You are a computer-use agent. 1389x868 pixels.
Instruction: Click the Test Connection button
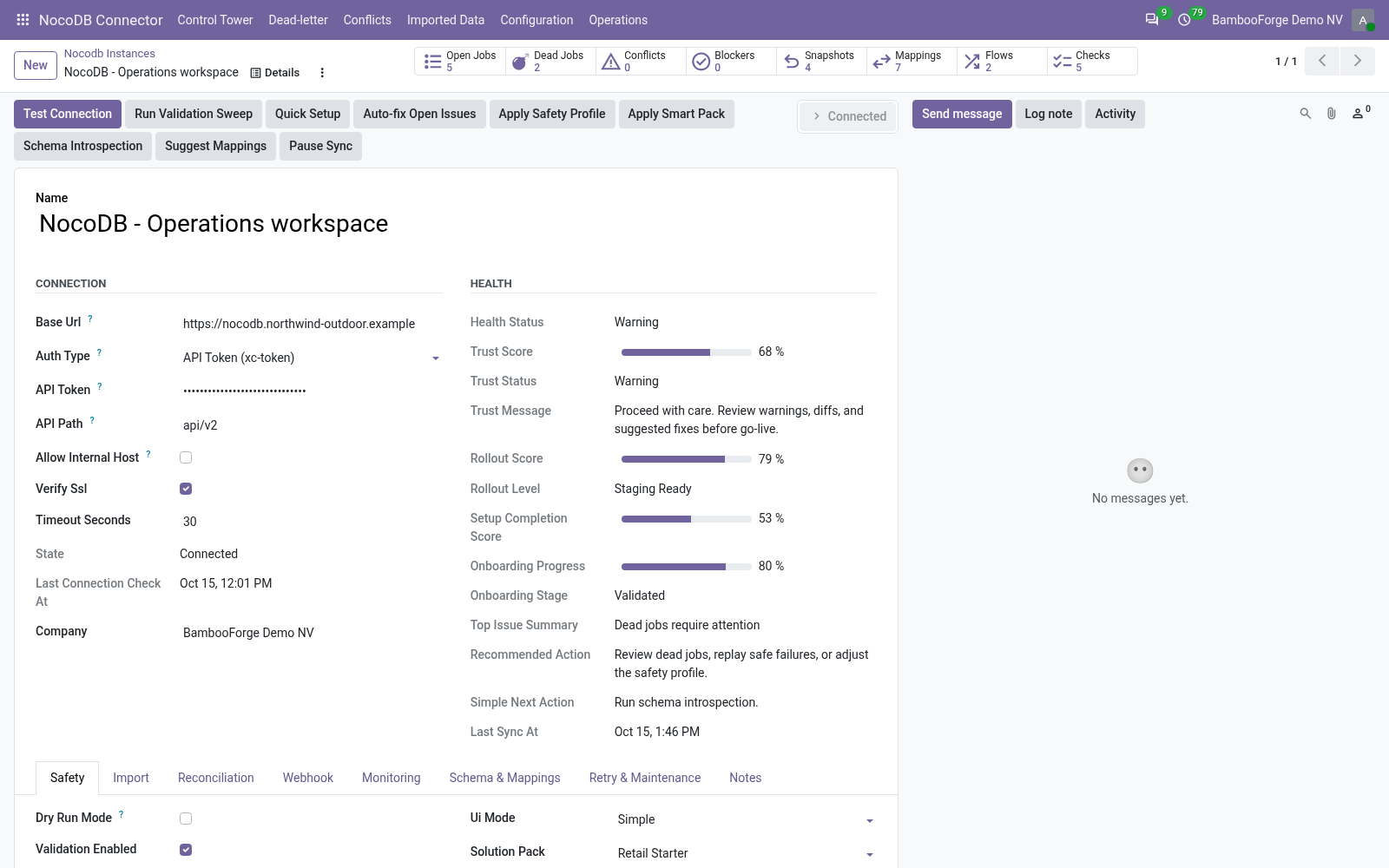68,114
